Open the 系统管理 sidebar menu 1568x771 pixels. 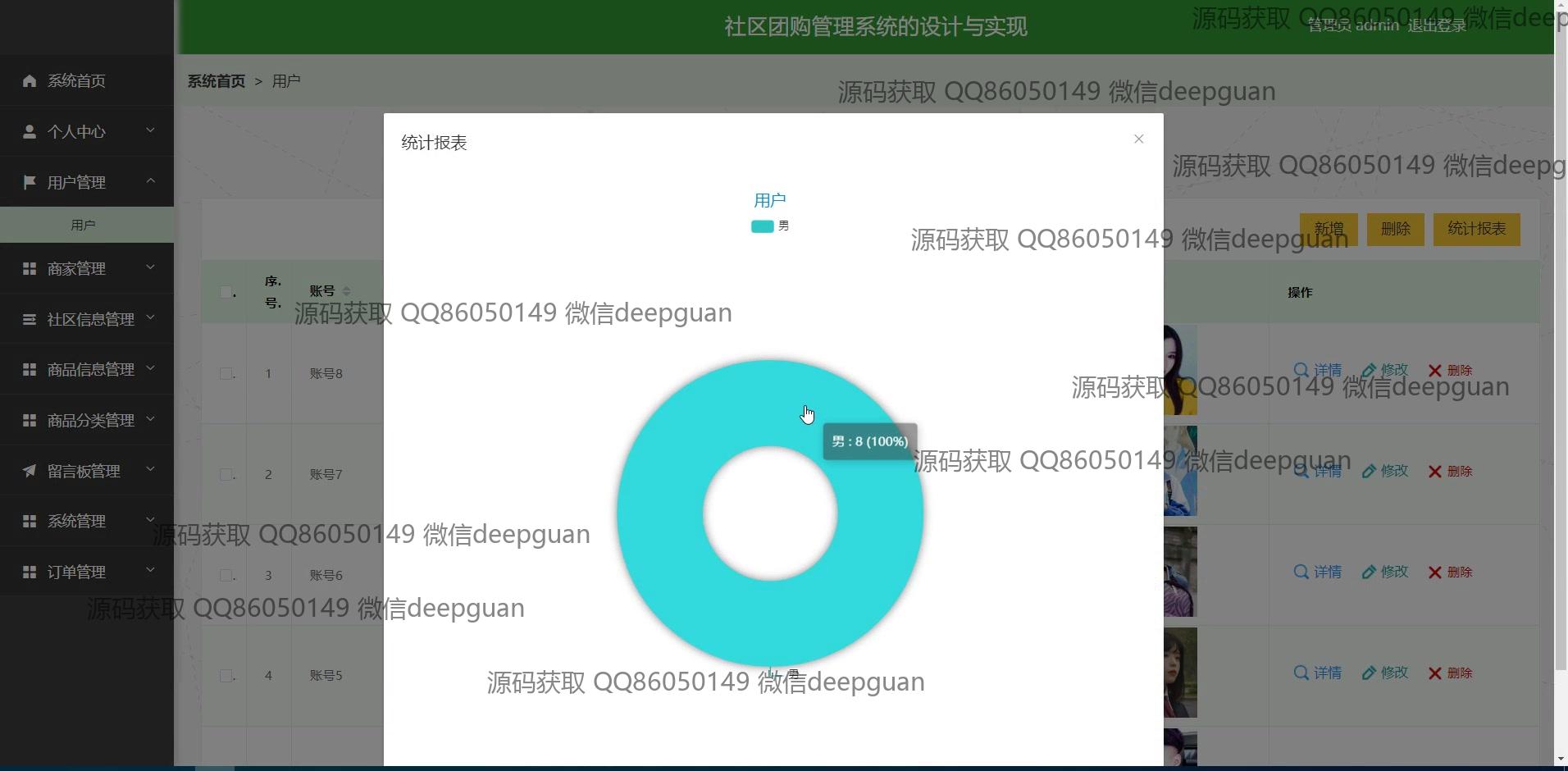[76, 521]
